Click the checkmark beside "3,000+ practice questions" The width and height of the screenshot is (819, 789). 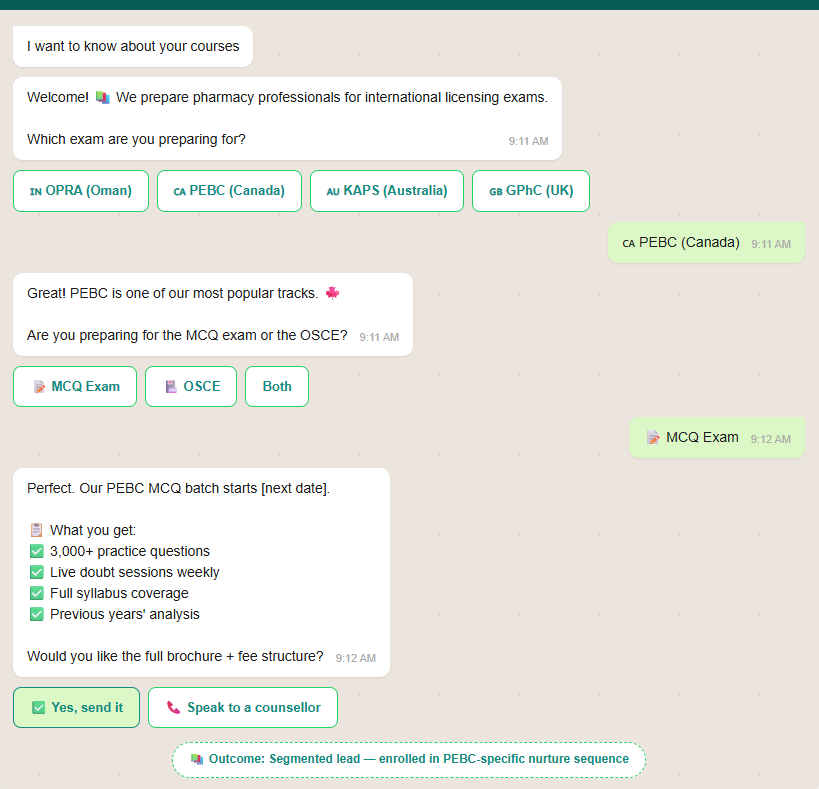pos(36,551)
